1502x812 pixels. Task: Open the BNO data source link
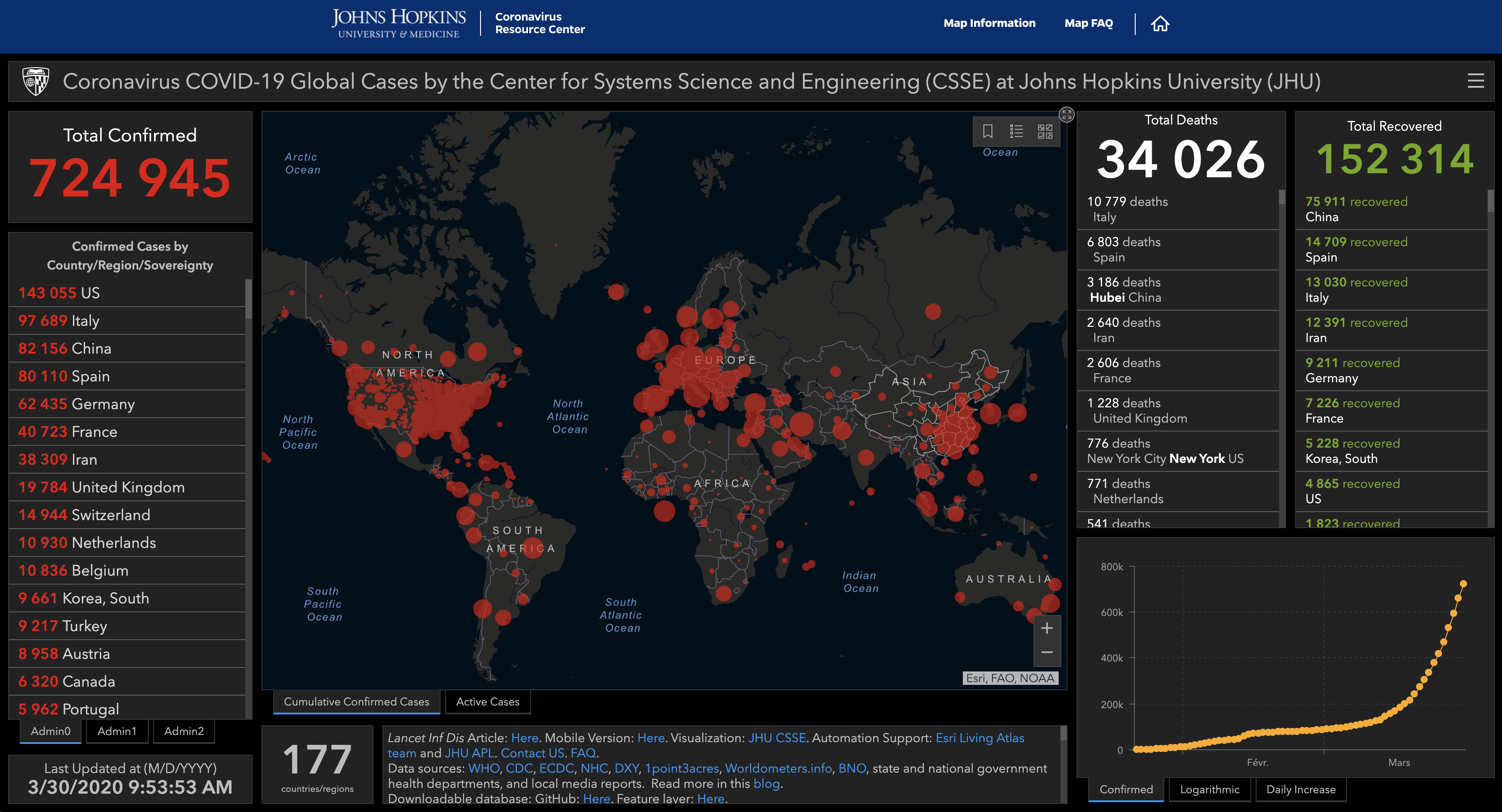tap(852, 768)
